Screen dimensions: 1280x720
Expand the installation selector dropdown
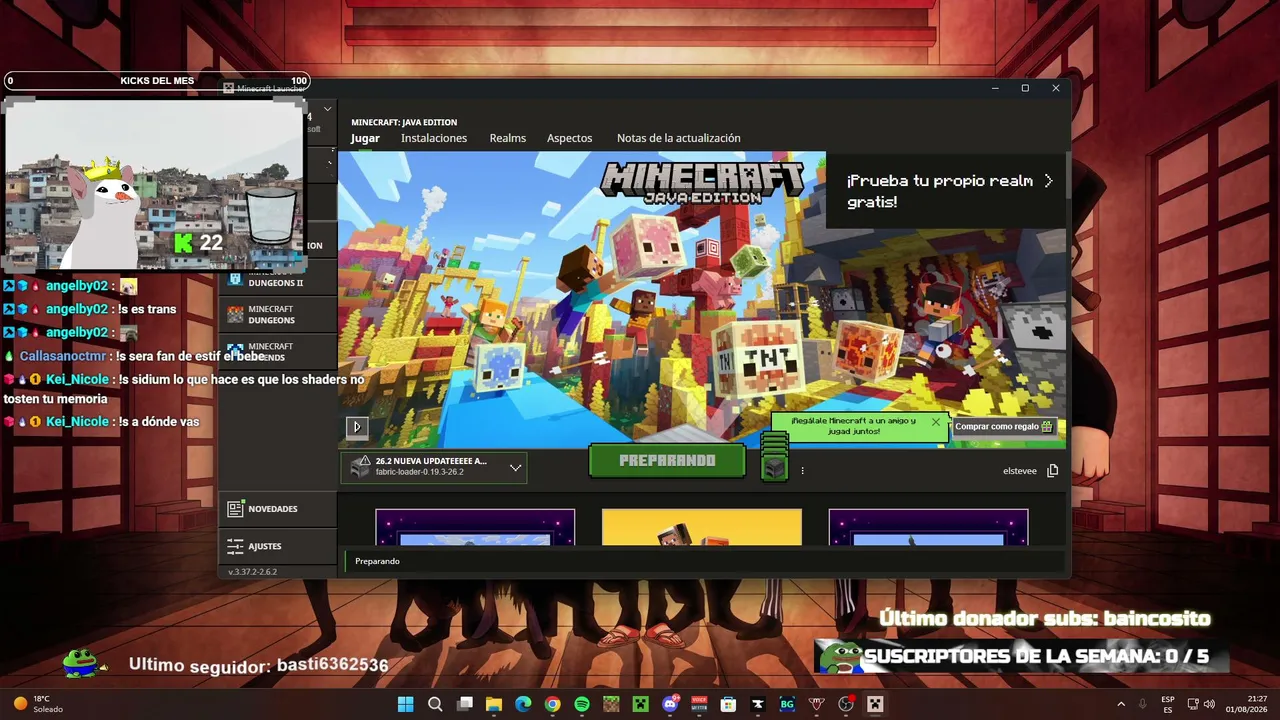coord(516,467)
